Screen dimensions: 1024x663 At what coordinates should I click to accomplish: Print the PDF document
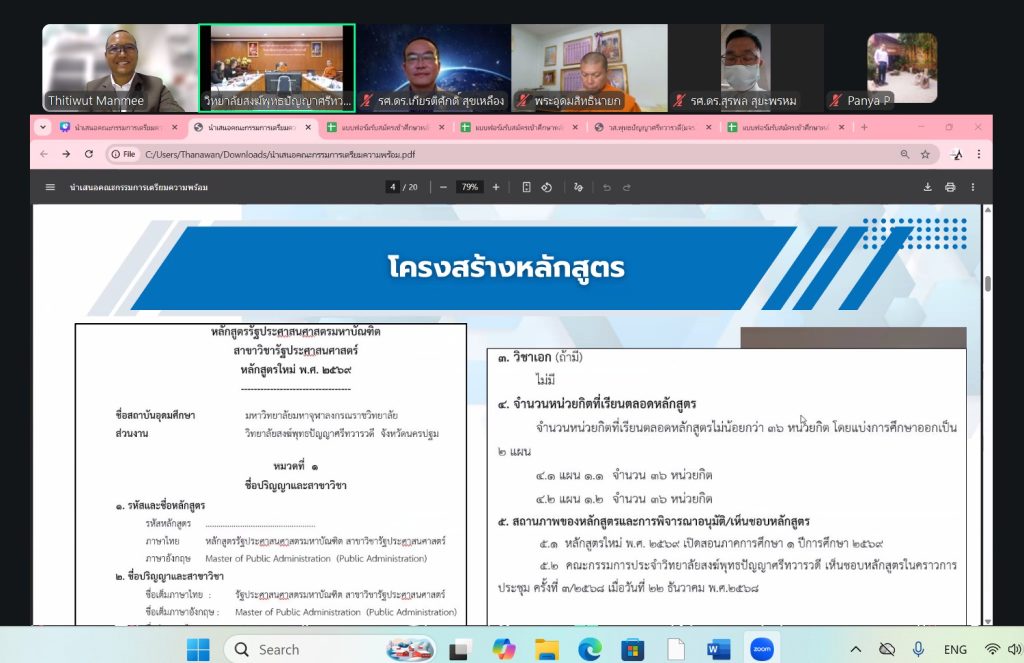(950, 187)
